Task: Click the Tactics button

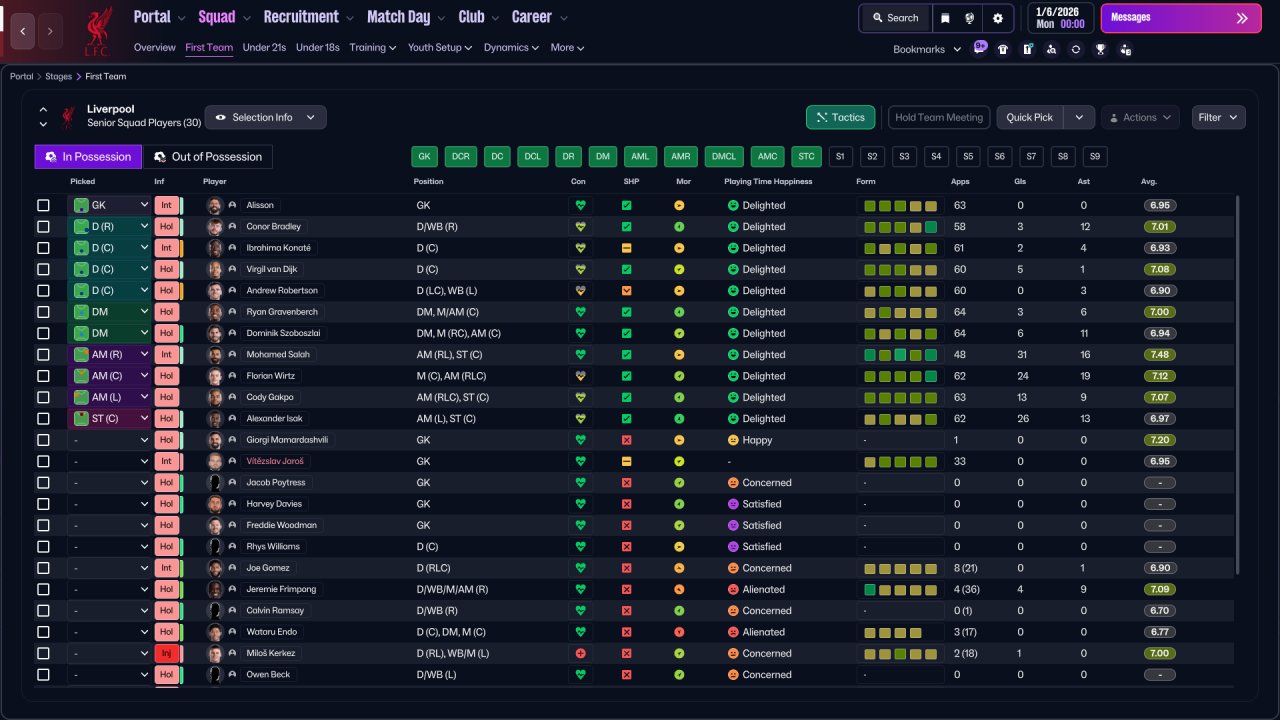Action: (840, 118)
